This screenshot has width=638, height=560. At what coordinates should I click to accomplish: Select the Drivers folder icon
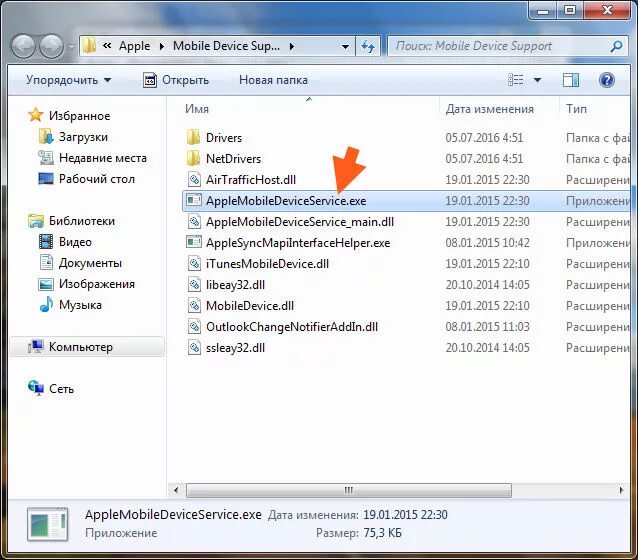pyautogui.click(x=194, y=137)
